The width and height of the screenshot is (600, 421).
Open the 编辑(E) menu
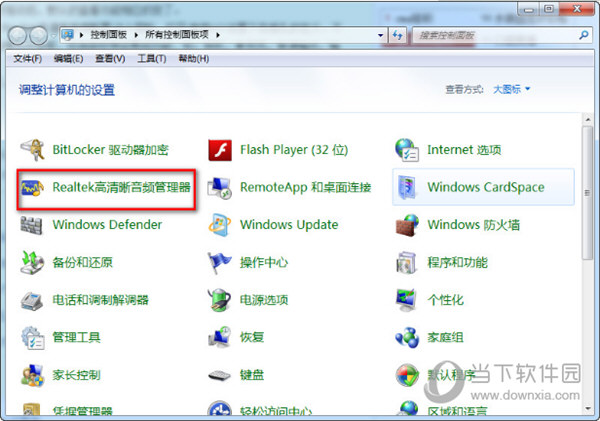pyautogui.click(x=68, y=59)
